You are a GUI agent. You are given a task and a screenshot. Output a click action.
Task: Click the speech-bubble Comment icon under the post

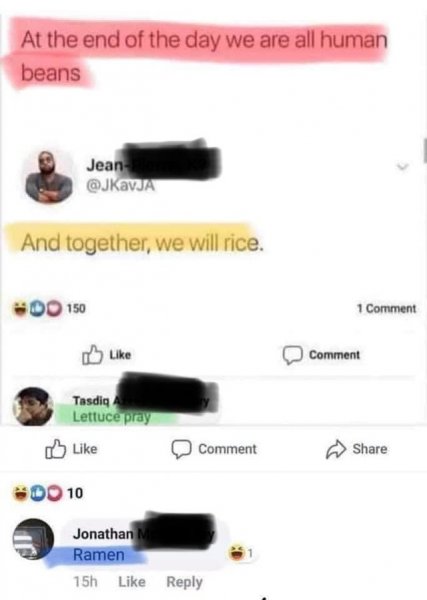(x=293, y=355)
